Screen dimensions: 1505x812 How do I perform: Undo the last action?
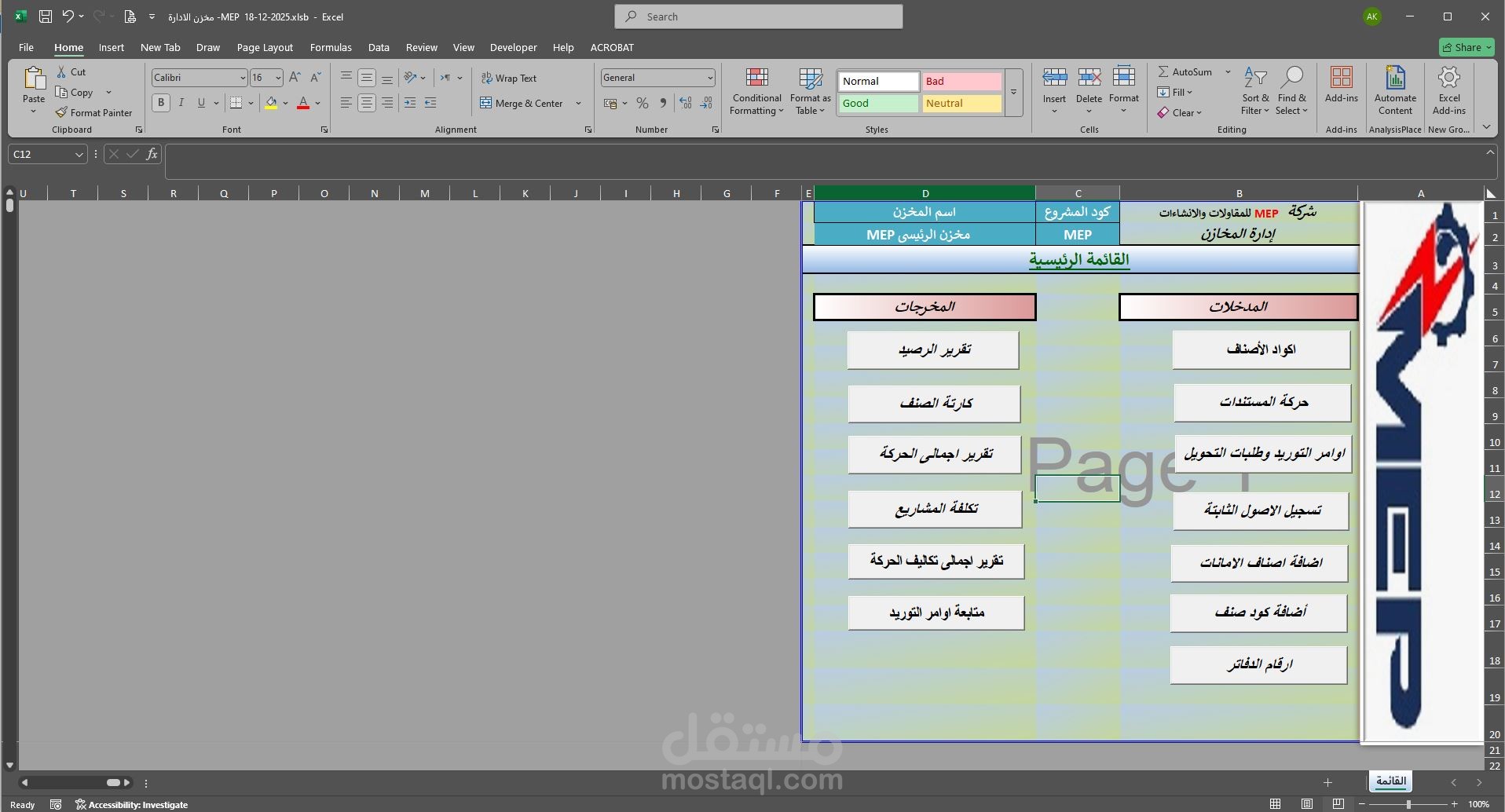click(x=68, y=16)
